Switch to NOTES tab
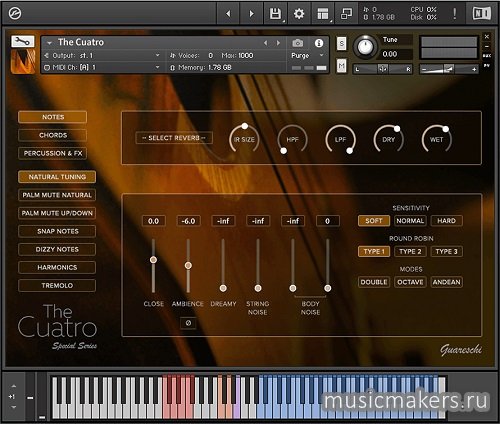500x424 pixels. point(53,117)
